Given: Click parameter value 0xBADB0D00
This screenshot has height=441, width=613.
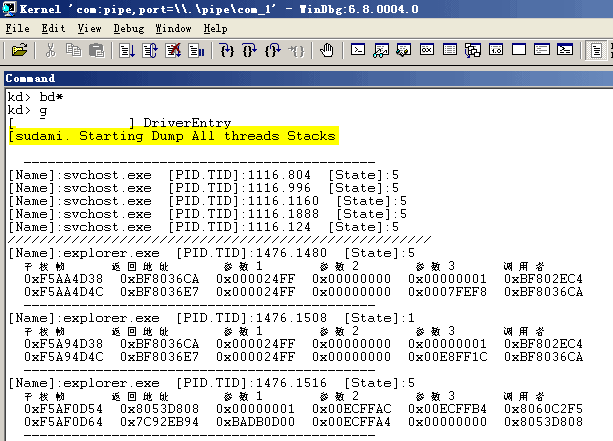Looking at the screenshot, I should click(x=255, y=421).
